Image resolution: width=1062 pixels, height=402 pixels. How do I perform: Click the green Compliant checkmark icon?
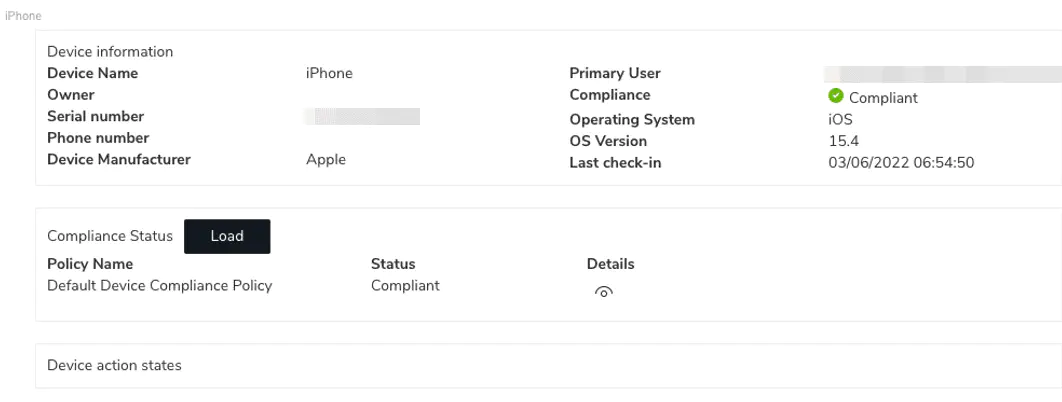[x=836, y=97]
